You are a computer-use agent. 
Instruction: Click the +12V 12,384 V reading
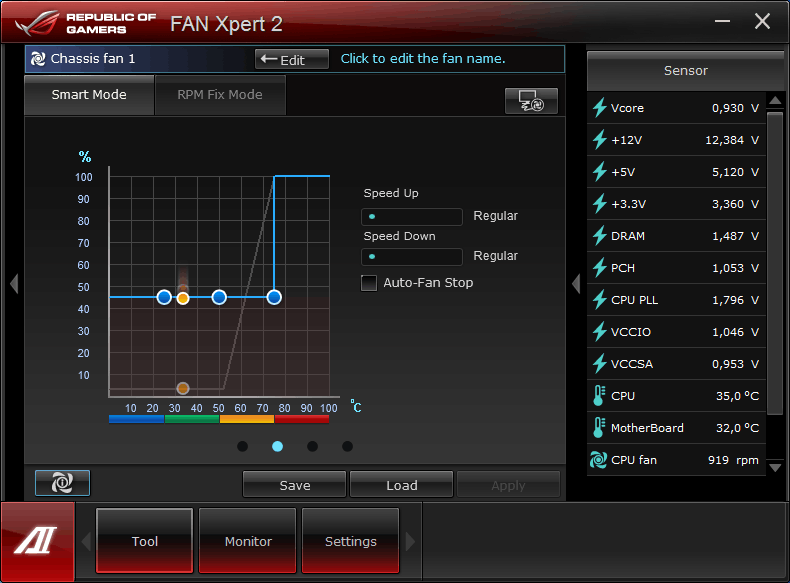(732, 140)
